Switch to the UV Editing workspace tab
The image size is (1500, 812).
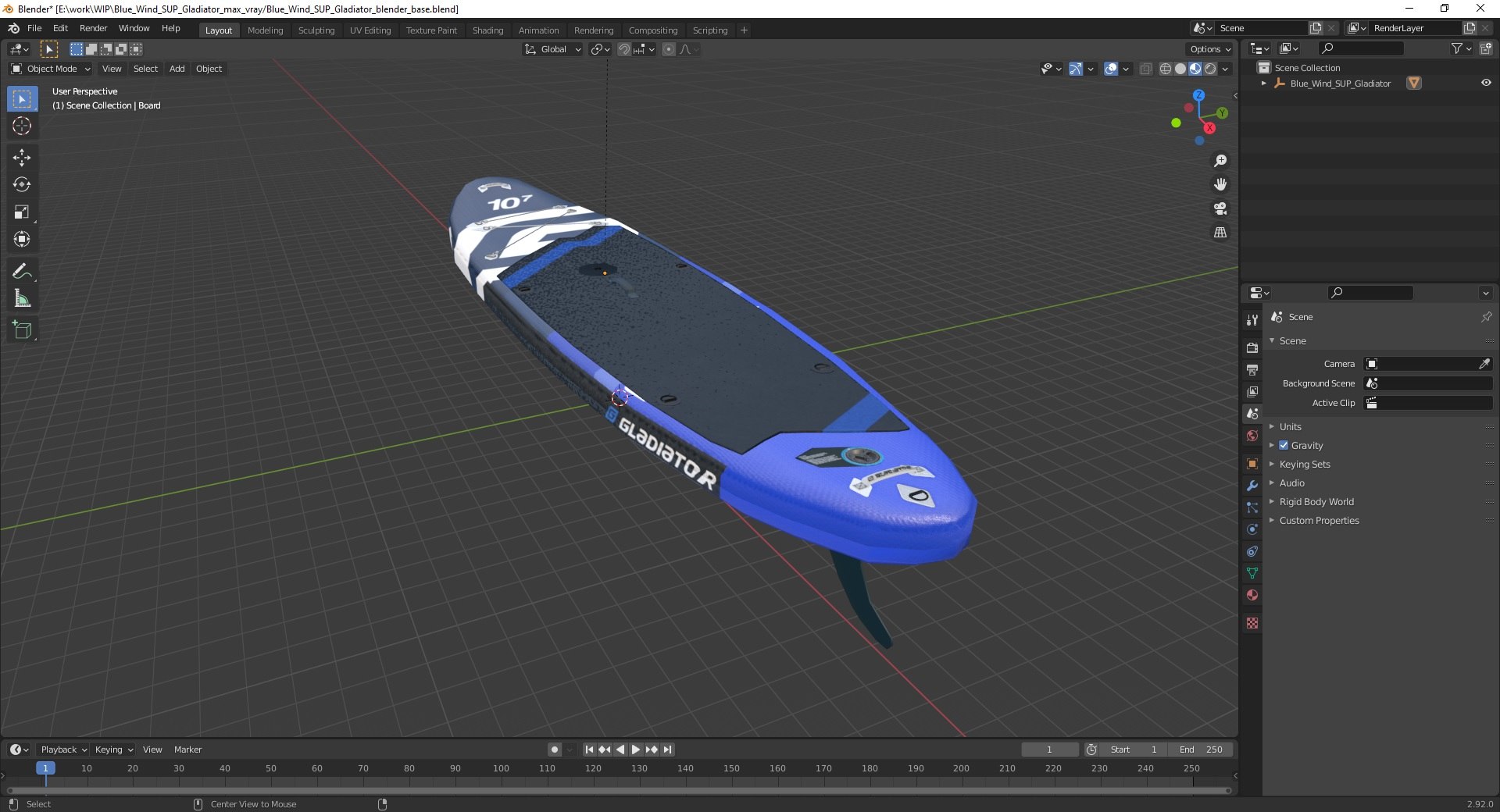(x=370, y=30)
